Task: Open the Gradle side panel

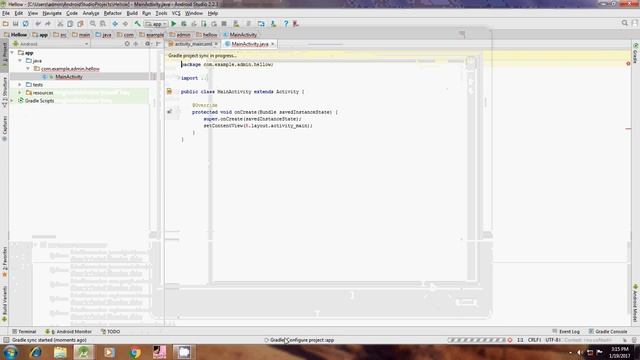Action: click(636, 53)
